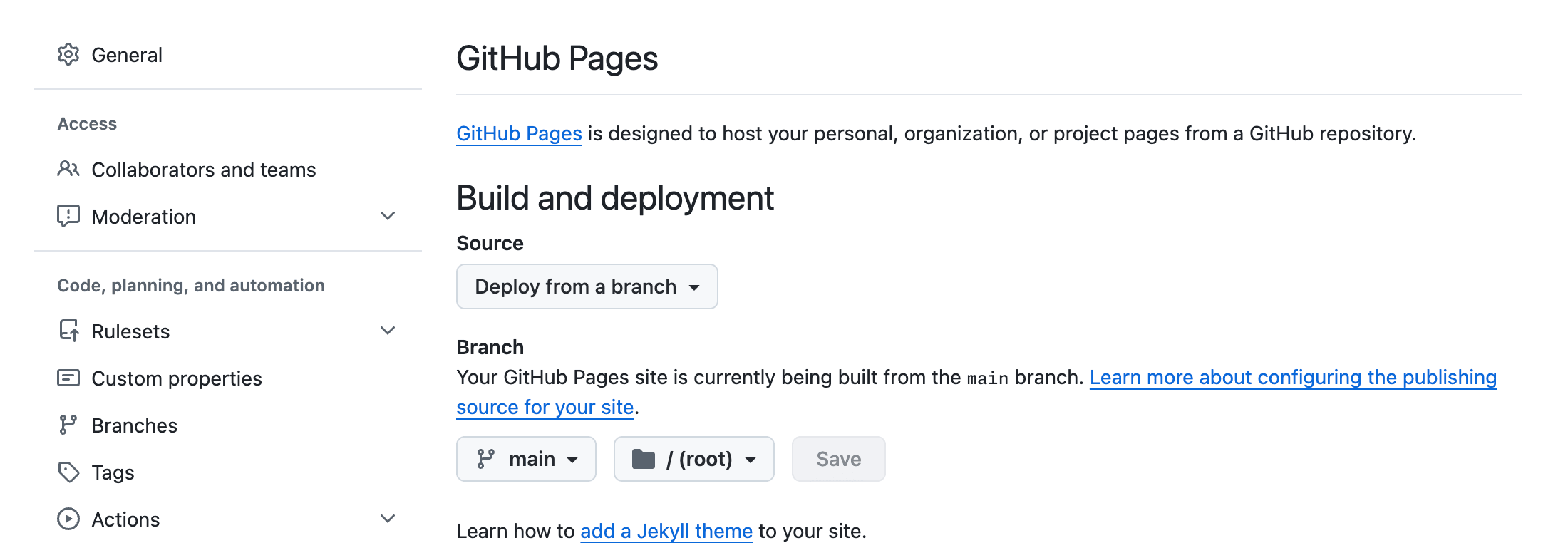Click the Build and deployment heading
Viewport: 1568px width, 543px height.
point(615,197)
